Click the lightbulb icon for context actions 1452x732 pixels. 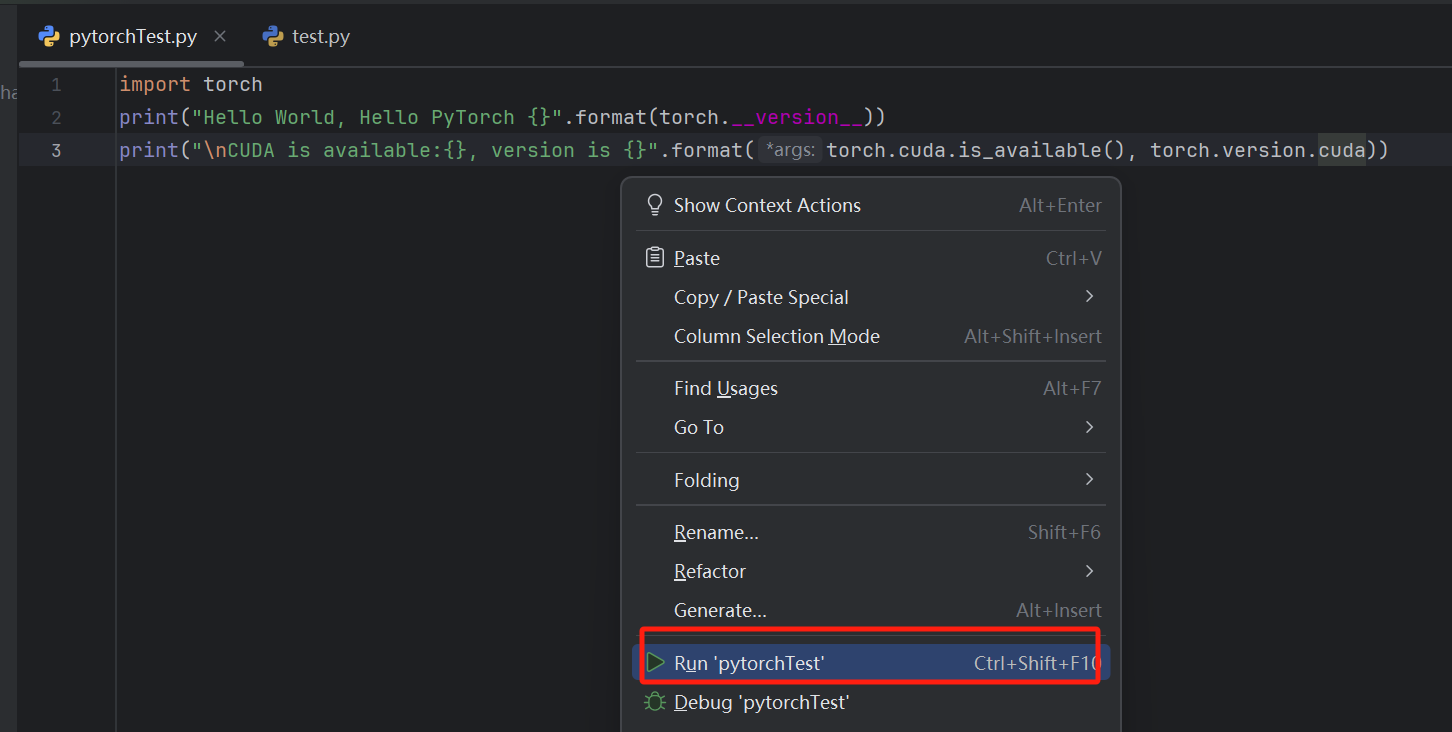[x=655, y=205]
